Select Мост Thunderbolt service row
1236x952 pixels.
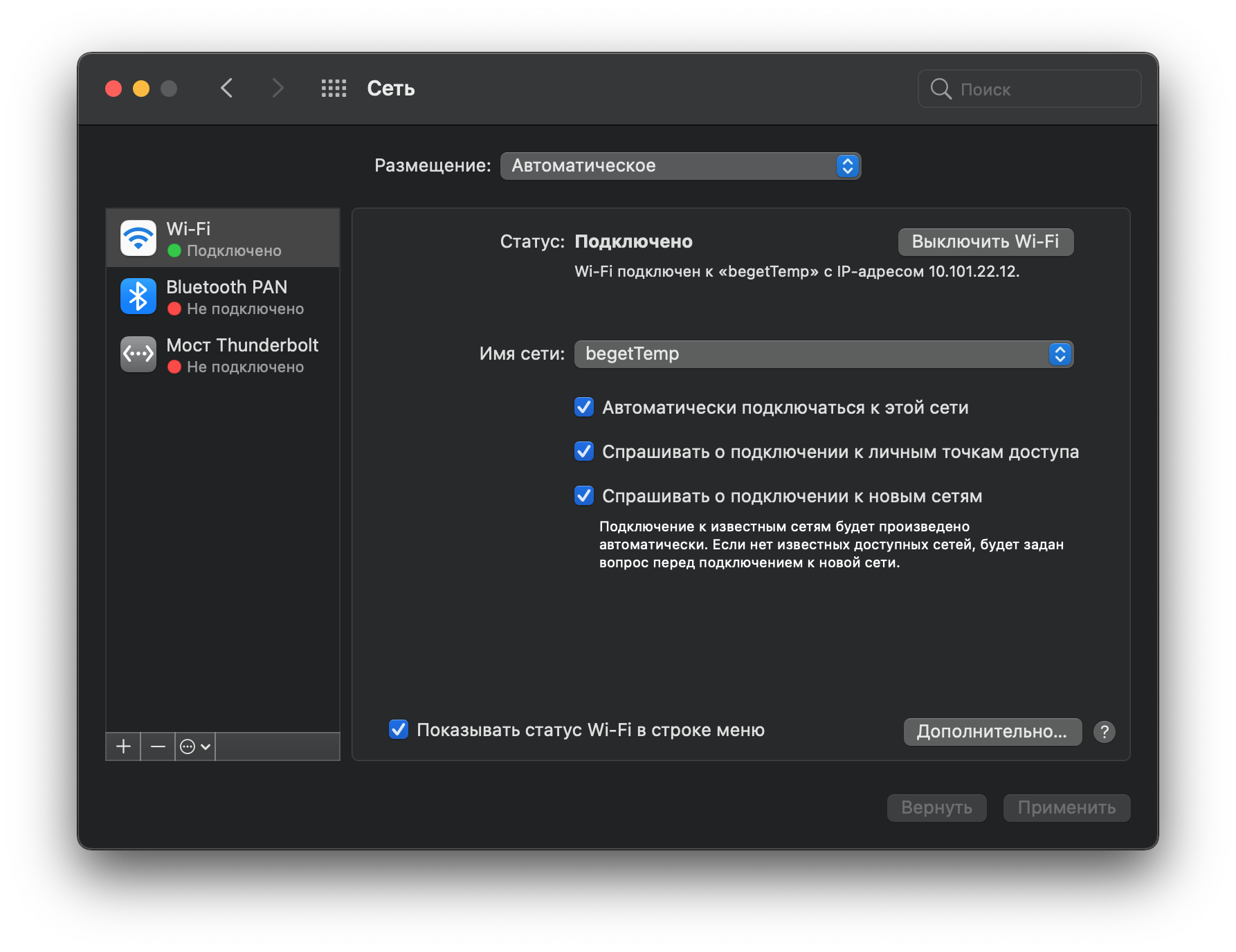pos(223,354)
